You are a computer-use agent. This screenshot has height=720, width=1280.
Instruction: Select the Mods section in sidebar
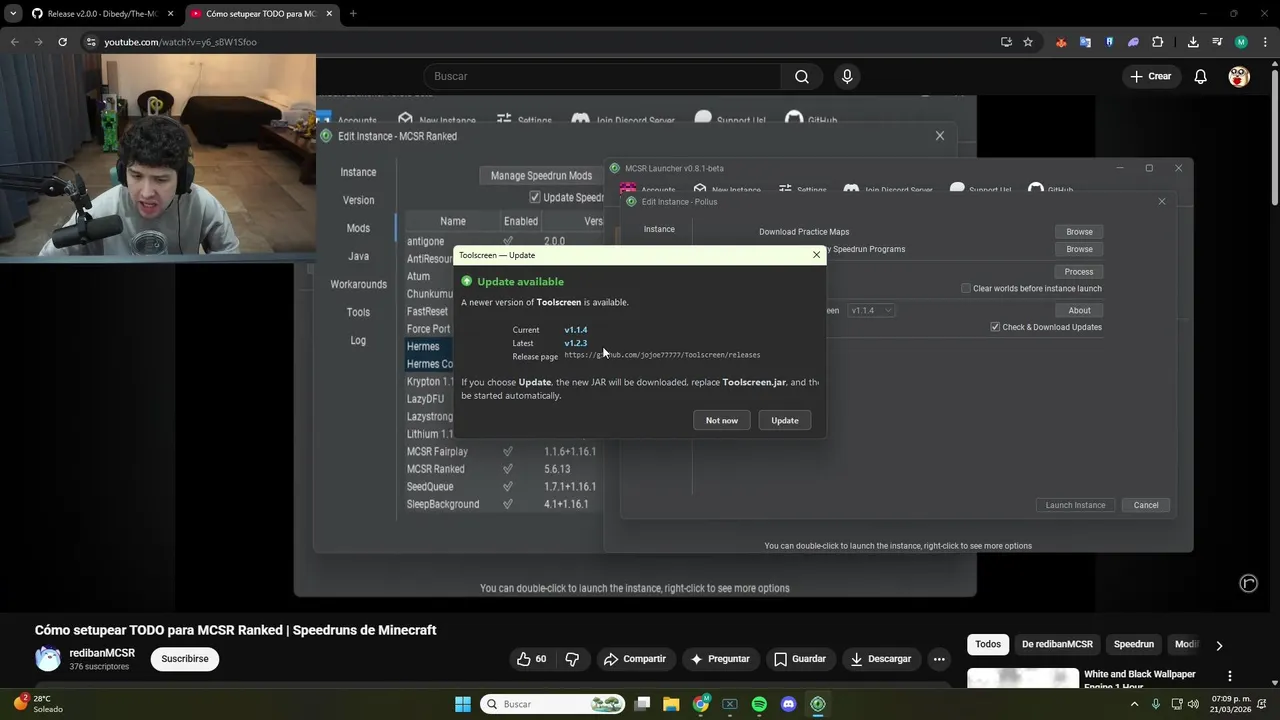coord(358,228)
